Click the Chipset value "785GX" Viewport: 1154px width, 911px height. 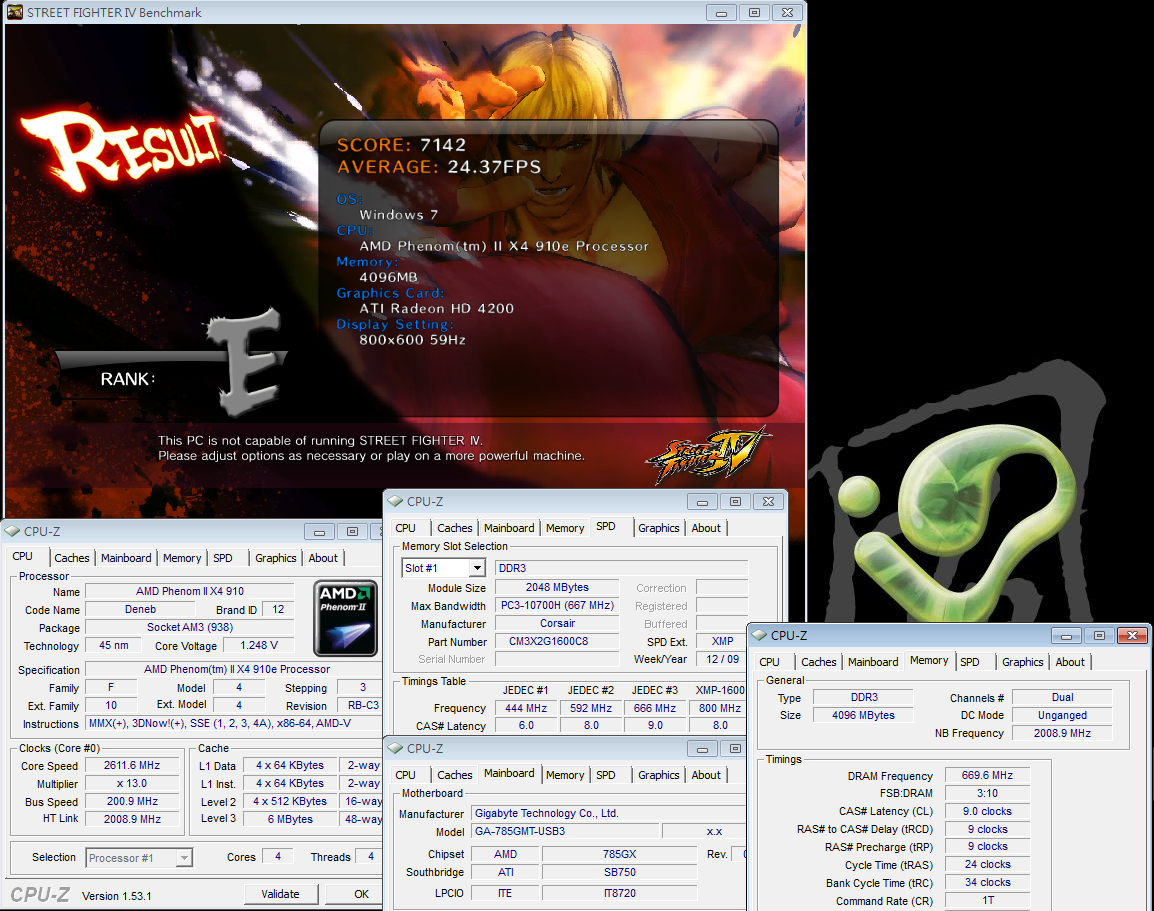620,854
